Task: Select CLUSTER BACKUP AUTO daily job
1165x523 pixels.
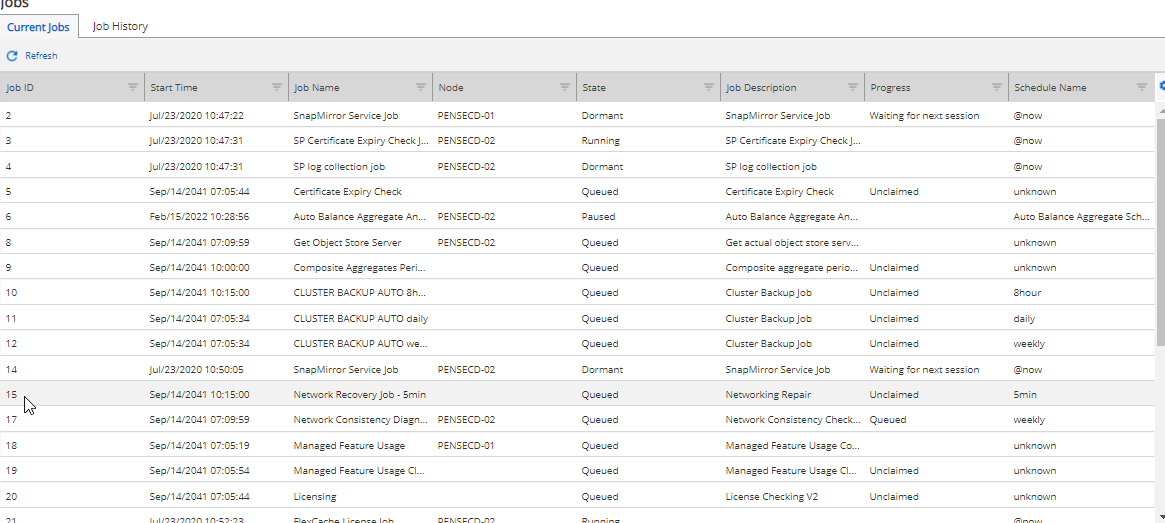Action: point(361,319)
